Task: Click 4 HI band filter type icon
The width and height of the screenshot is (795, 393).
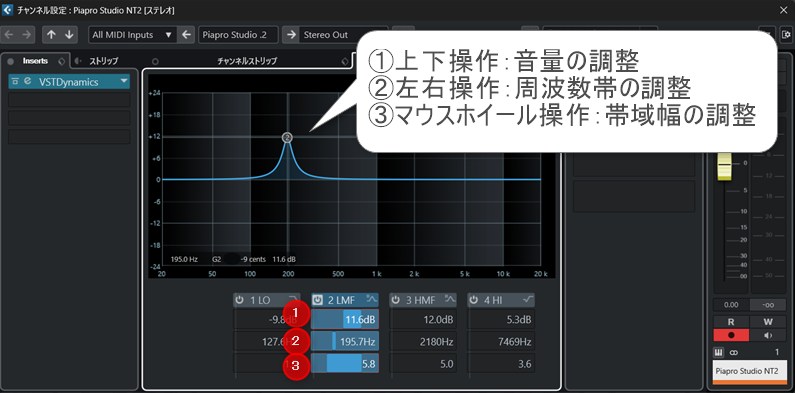Action: pos(528,299)
